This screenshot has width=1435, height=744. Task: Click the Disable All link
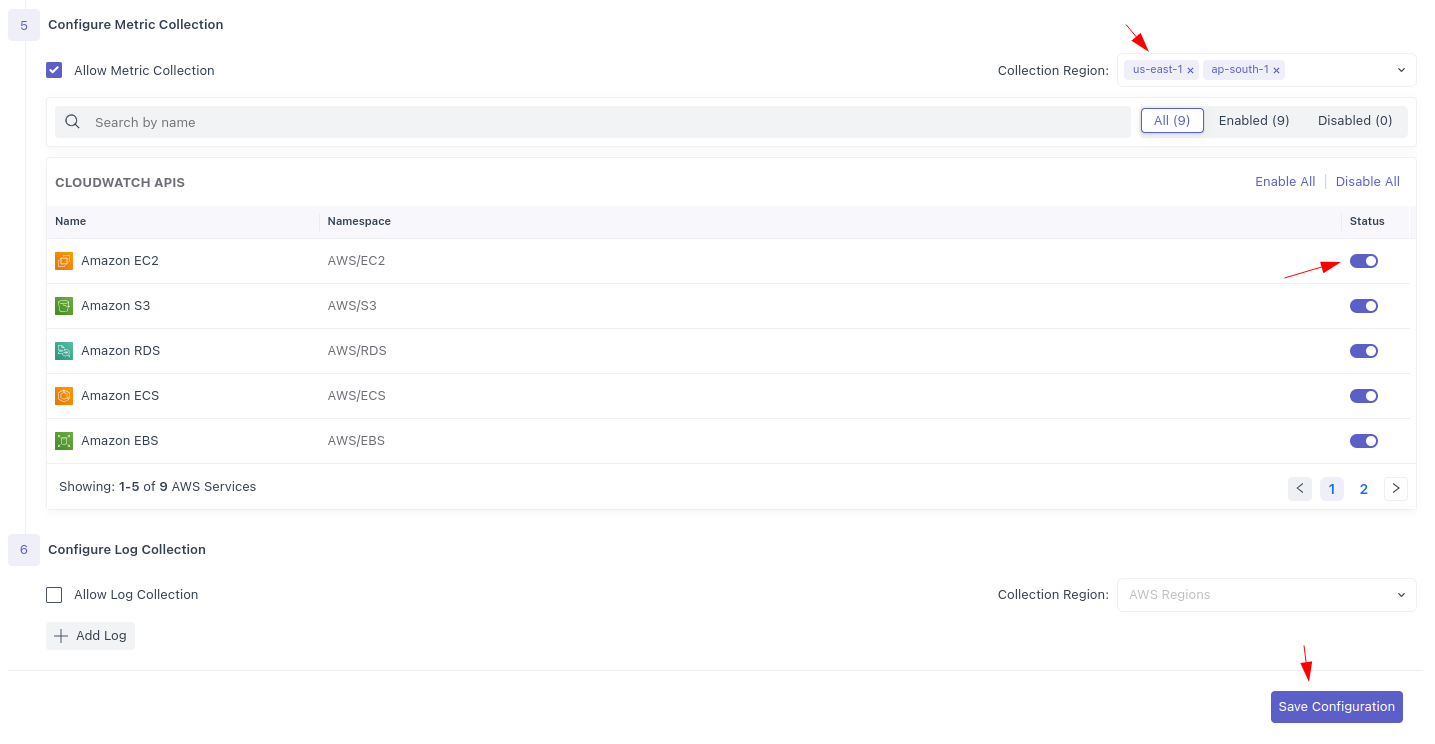point(1367,182)
